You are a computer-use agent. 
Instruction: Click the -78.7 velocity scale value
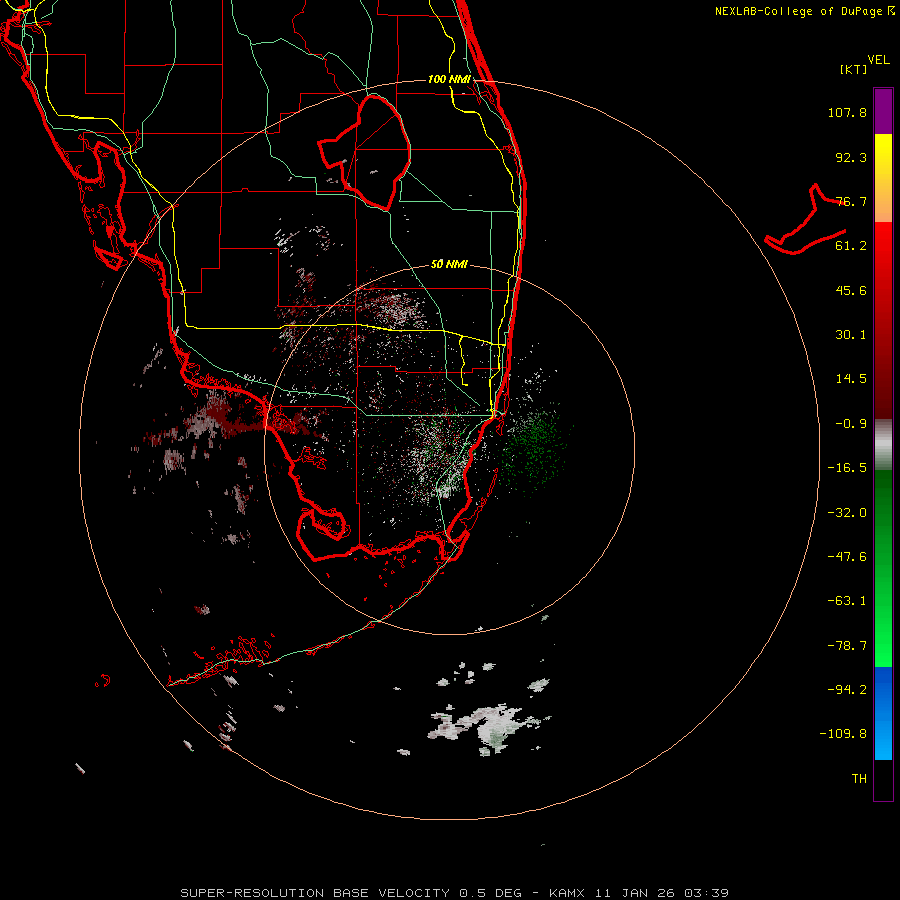(x=847, y=646)
